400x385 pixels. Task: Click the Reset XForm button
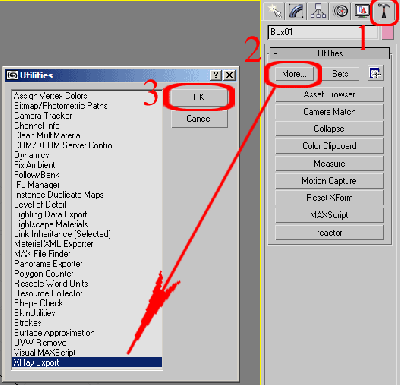tap(329, 198)
